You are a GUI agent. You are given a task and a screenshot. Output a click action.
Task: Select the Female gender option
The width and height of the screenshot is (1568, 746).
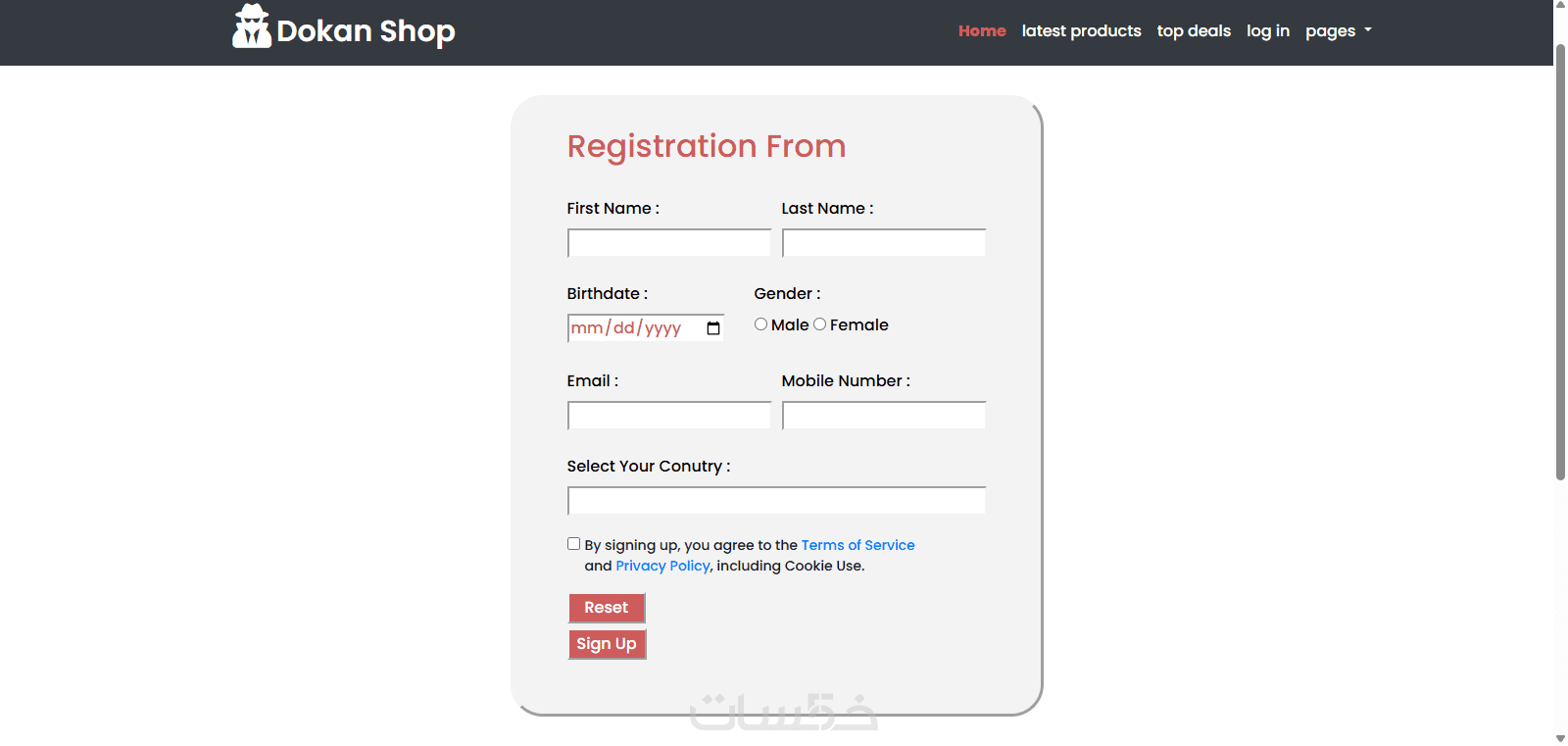820,324
